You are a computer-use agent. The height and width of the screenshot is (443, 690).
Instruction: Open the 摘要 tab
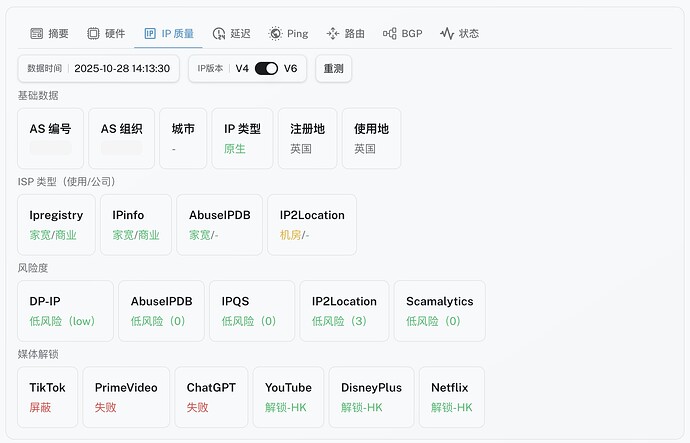click(49, 33)
